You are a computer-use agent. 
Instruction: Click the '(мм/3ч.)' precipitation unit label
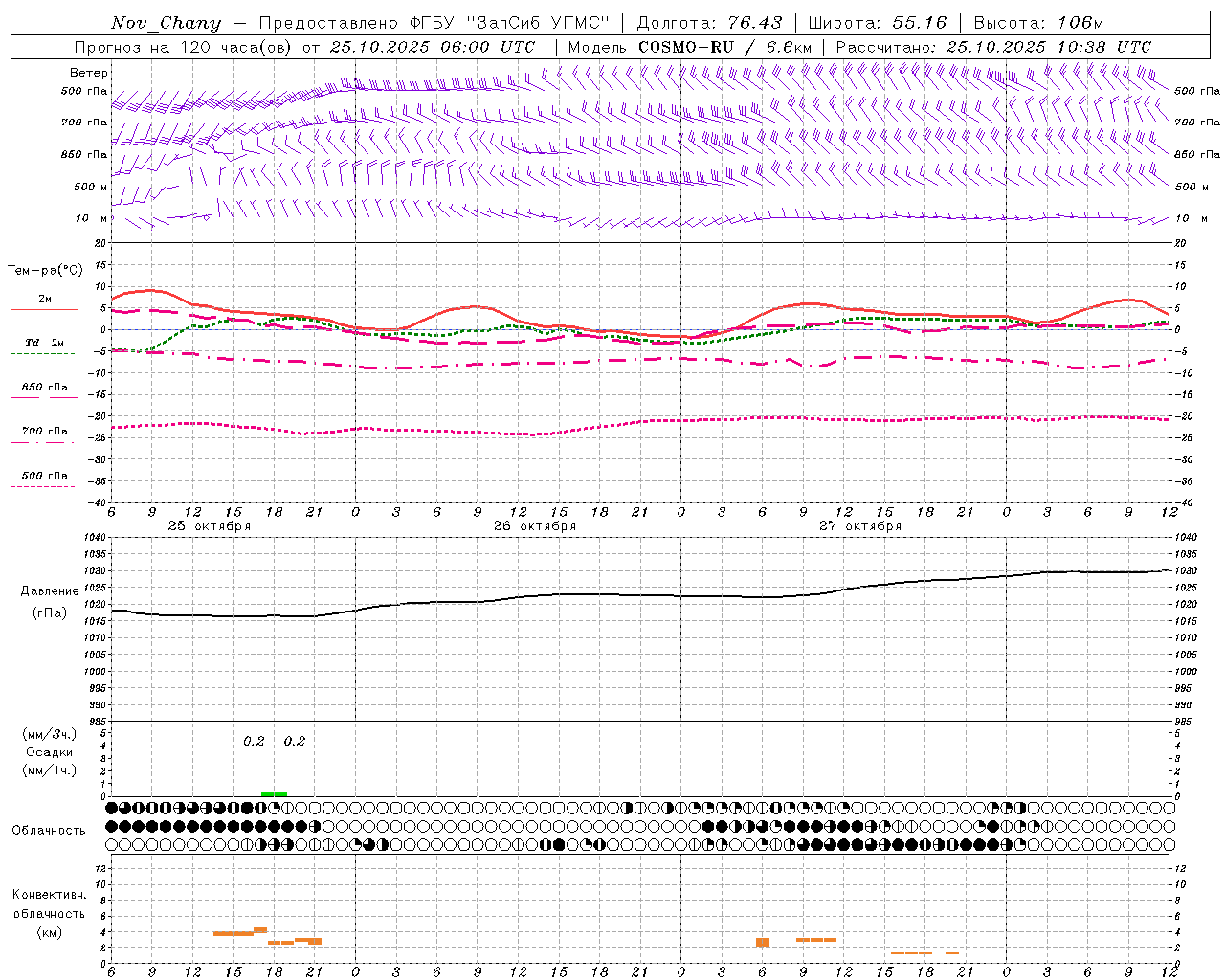pyautogui.click(x=50, y=734)
